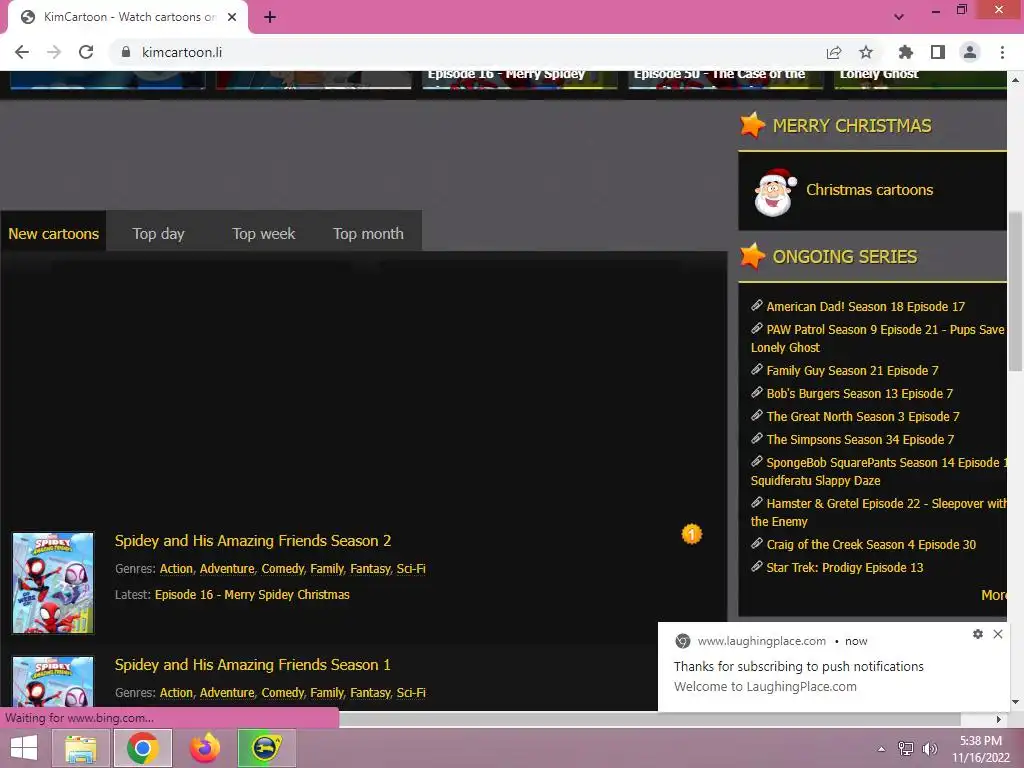The width and height of the screenshot is (1024, 768).
Task: Open PAW Patrol Season 9 Episode 21
Action: click(878, 338)
